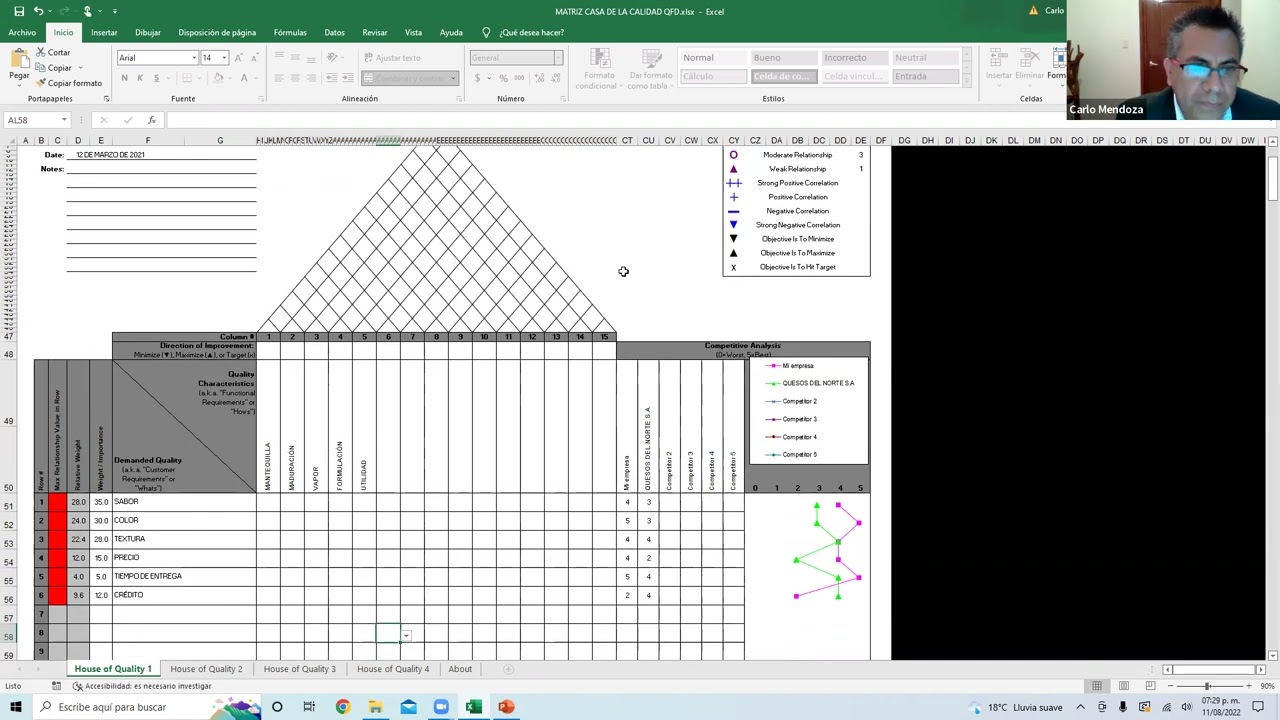The height and width of the screenshot is (720, 1280).
Task: Expand the cell styles gallery
Action: 965,80
